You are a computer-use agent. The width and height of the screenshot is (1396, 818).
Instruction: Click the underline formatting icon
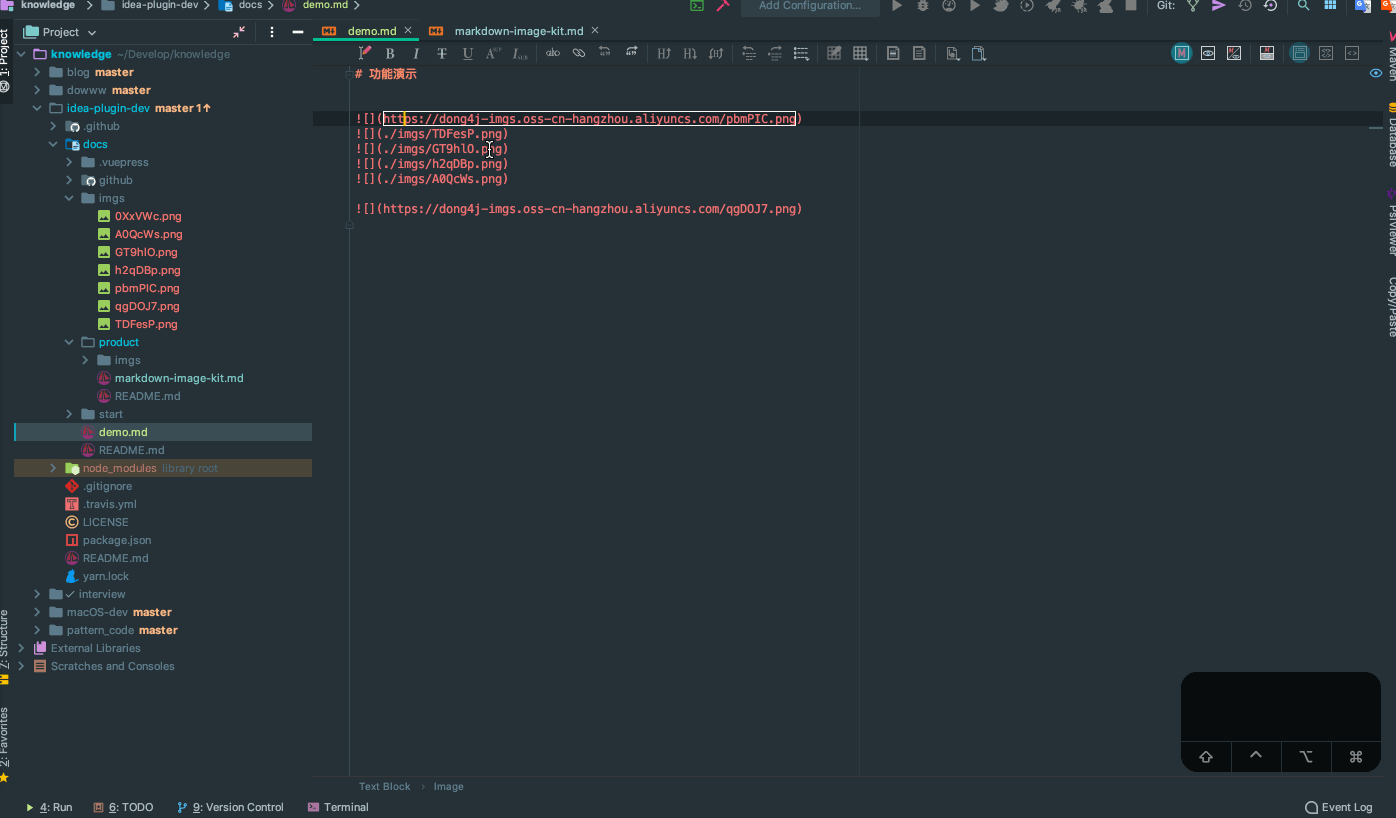pos(467,53)
